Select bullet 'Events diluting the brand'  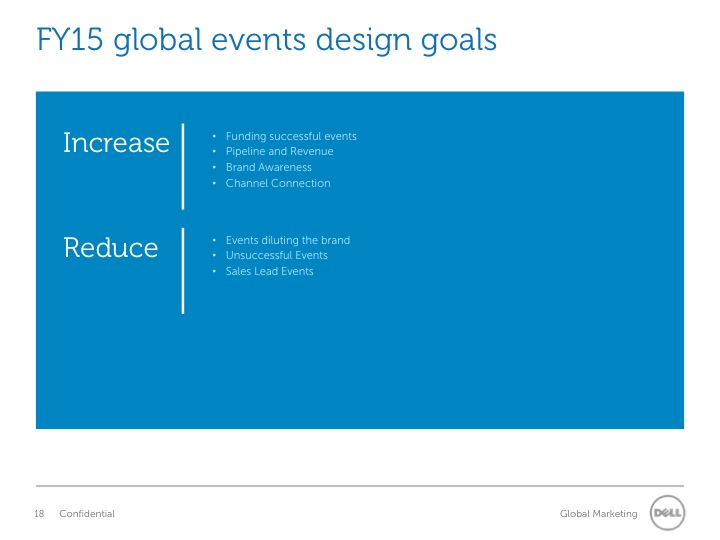pyautogui.click(x=287, y=240)
